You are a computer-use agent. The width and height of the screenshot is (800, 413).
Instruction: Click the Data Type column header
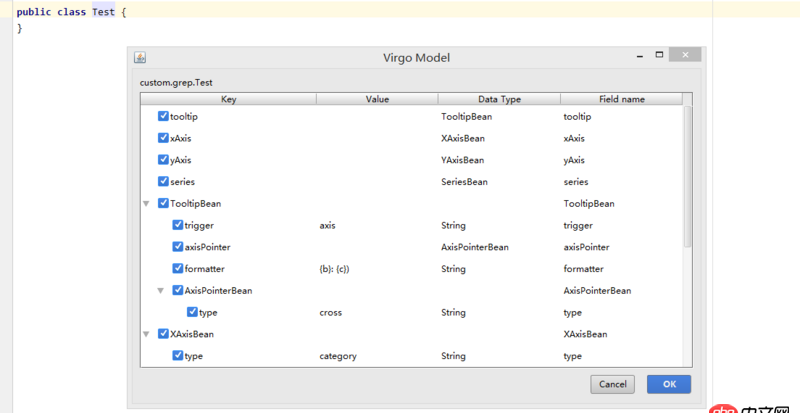[499, 99]
